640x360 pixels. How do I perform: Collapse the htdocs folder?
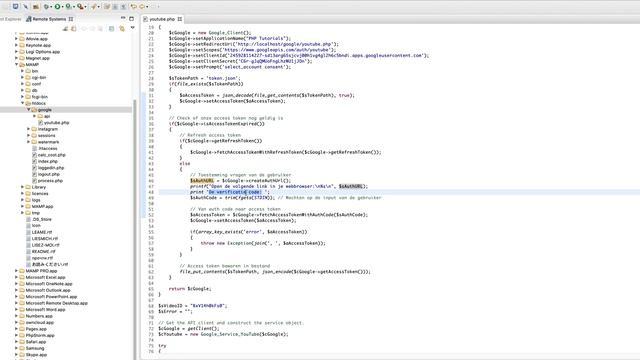[x=22, y=103]
